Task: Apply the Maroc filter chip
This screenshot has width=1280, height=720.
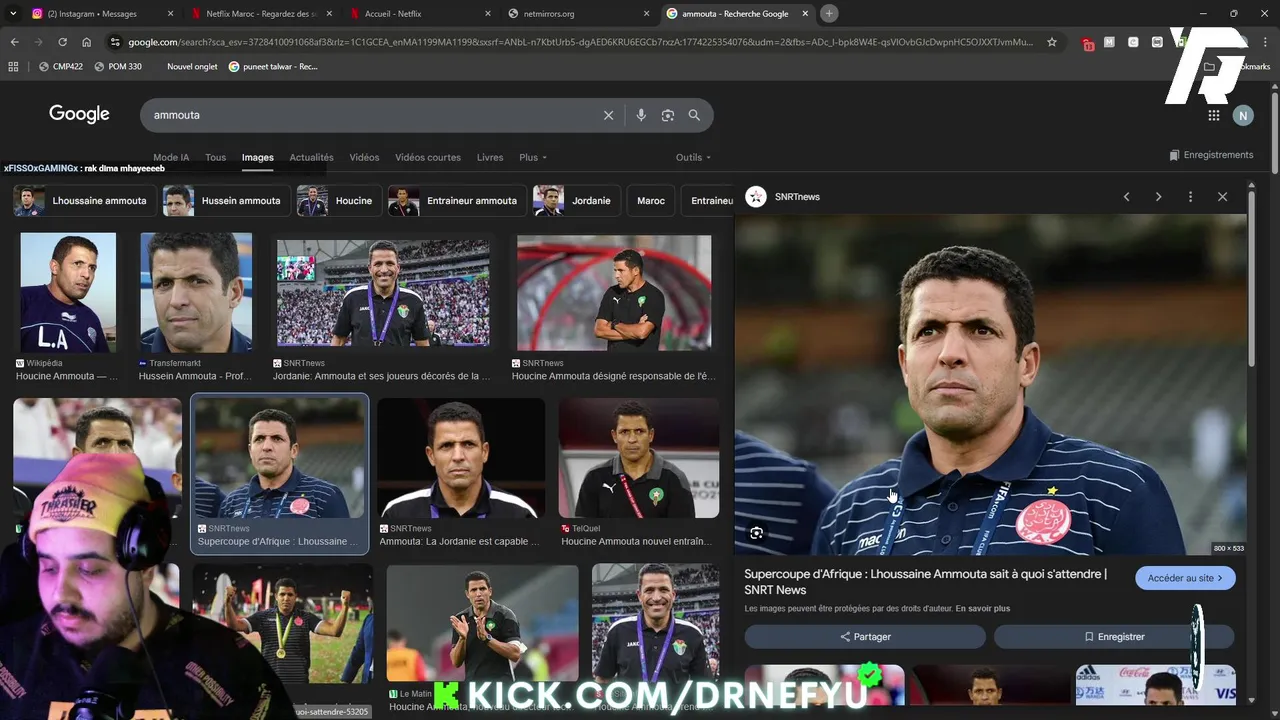Action: click(651, 201)
